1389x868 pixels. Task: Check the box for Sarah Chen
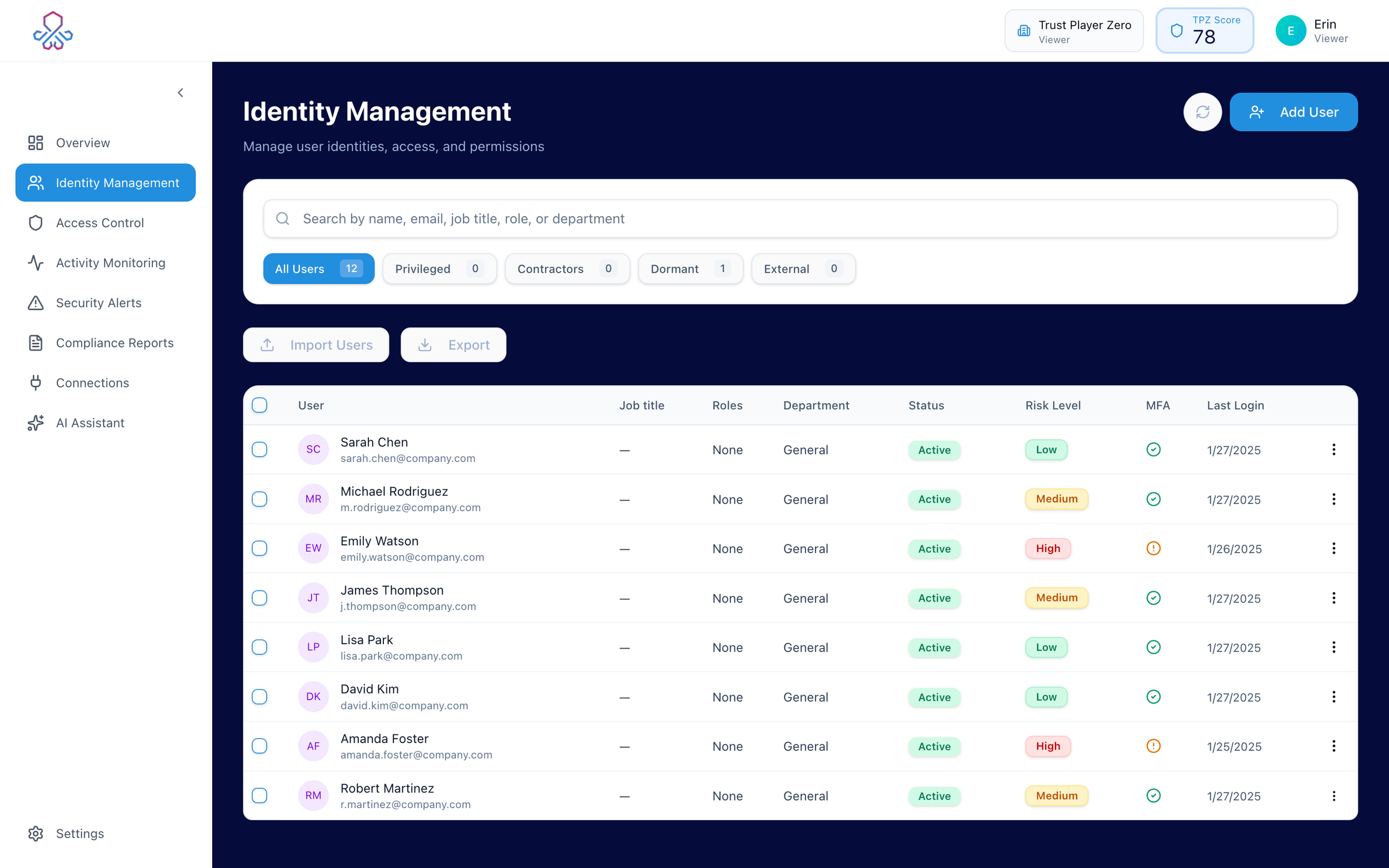259,449
